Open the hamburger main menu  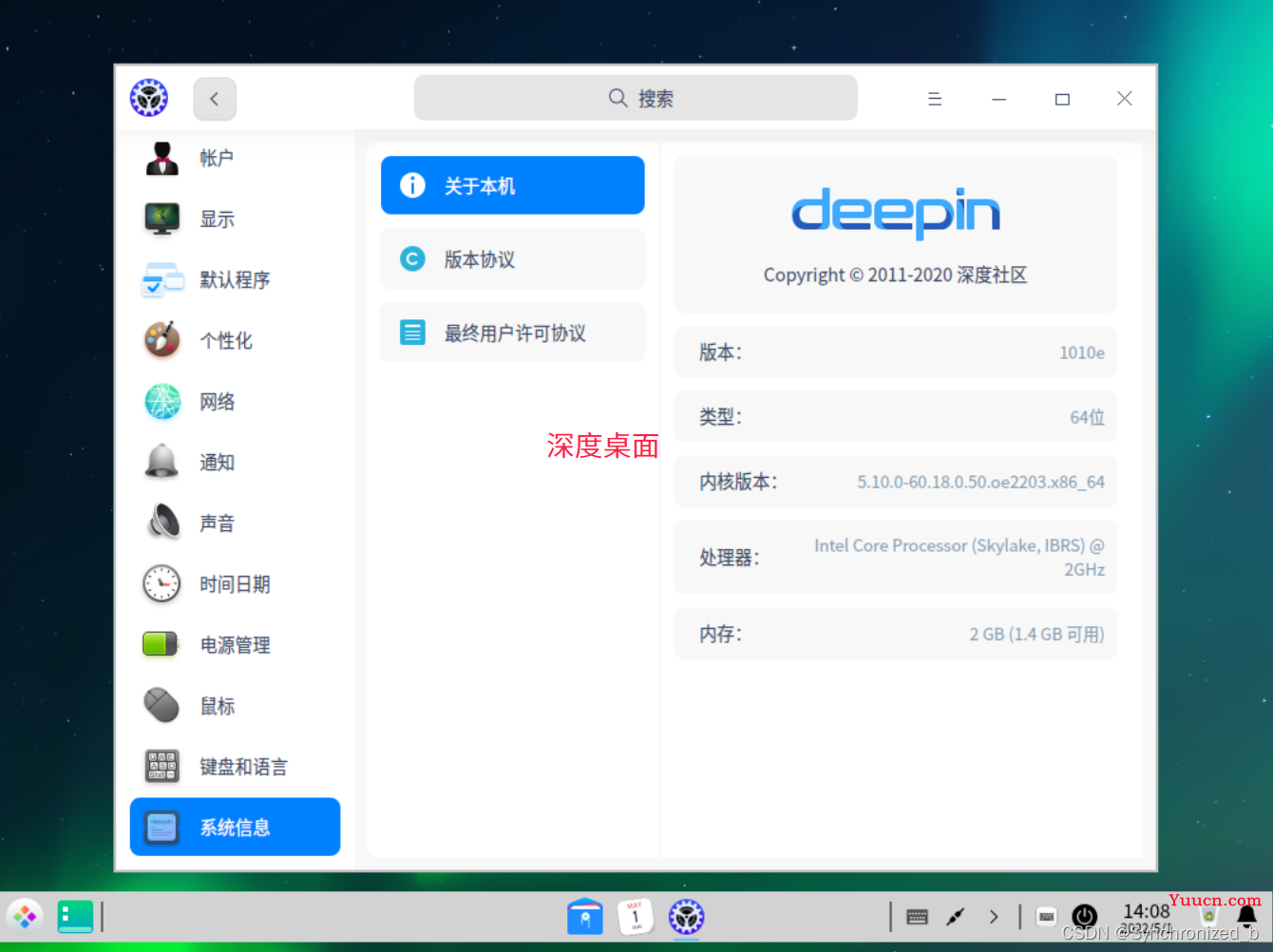point(935,99)
